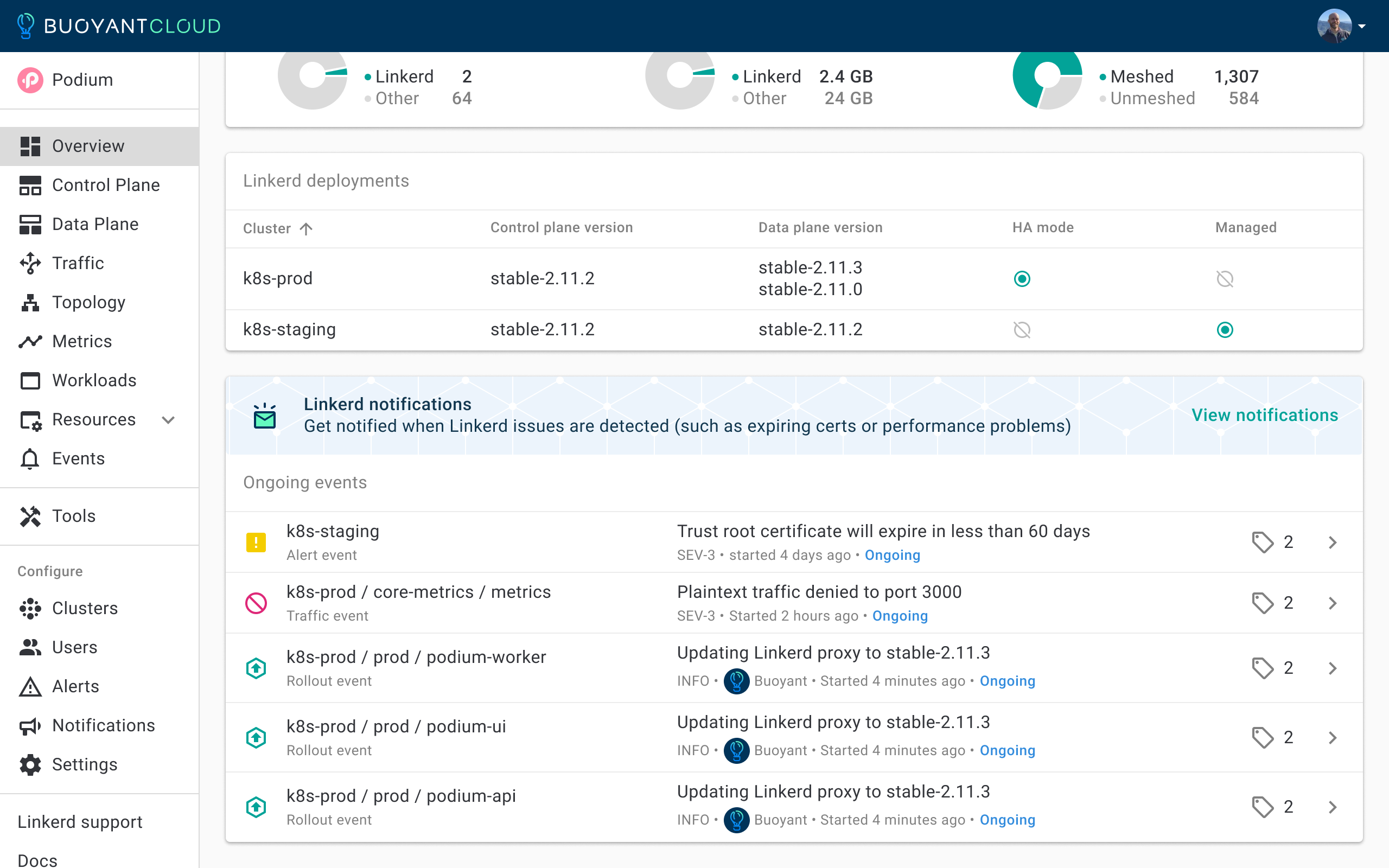The image size is (1389, 868).
Task: Click the red denied icon for core-metrics event
Action: [256, 603]
